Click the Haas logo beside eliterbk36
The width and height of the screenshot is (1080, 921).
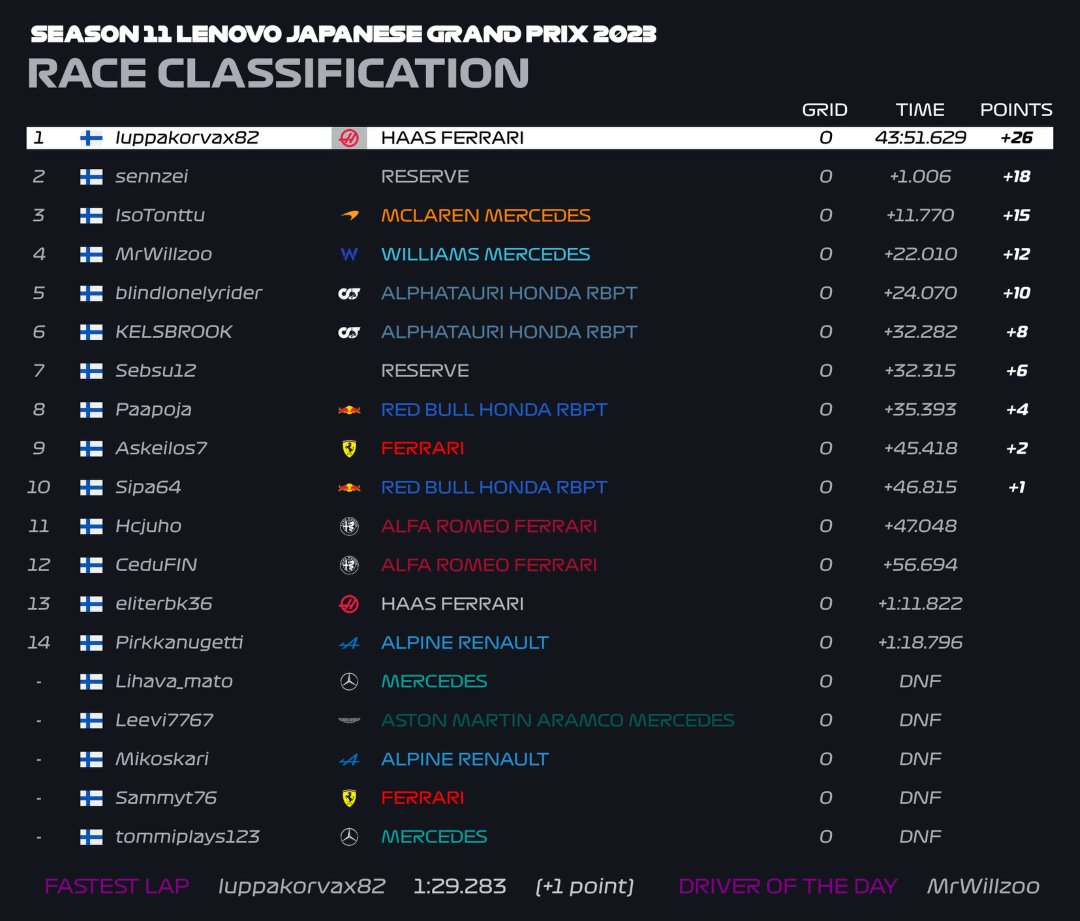(349, 604)
